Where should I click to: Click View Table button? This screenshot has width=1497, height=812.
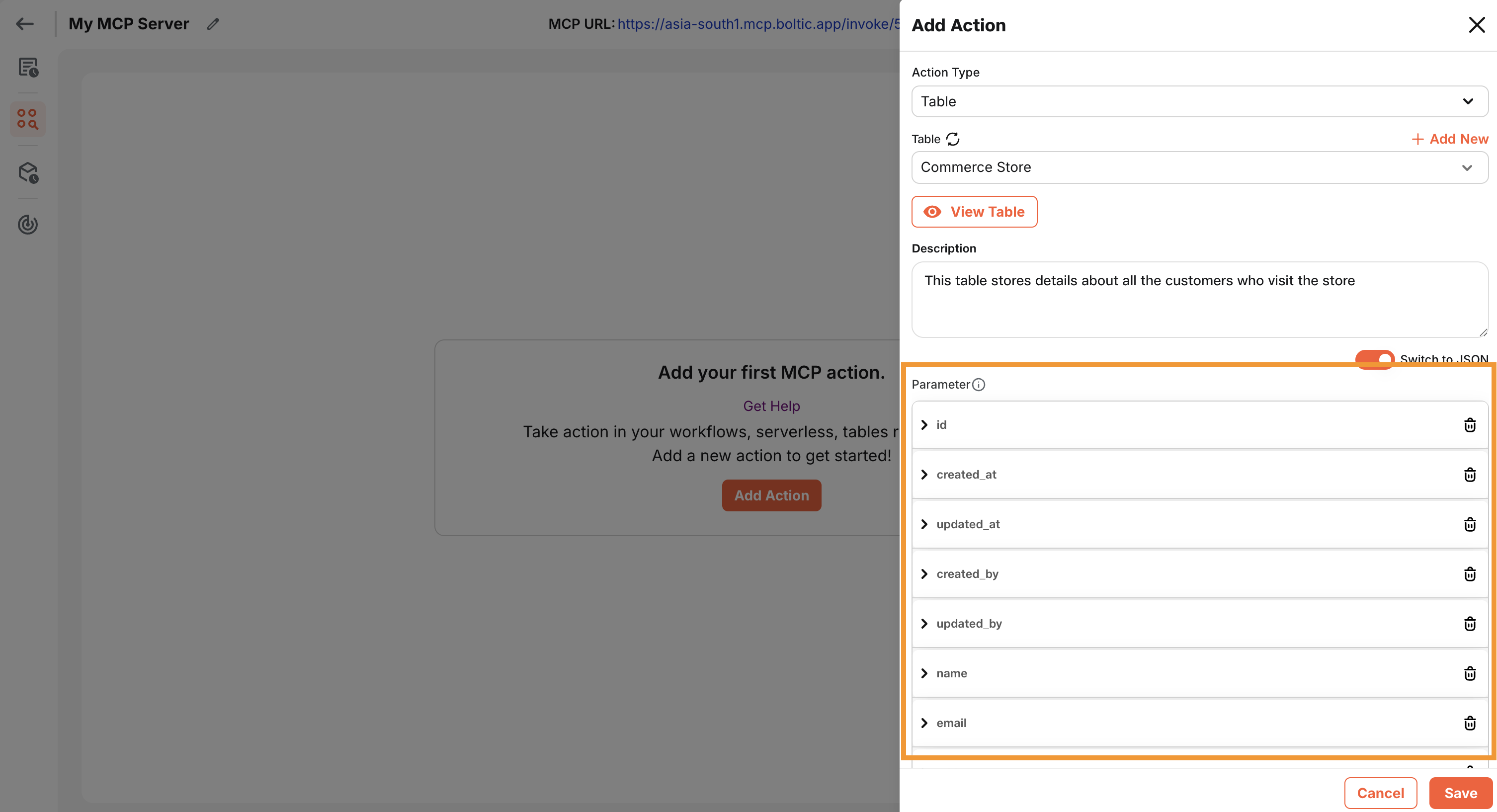pyautogui.click(x=974, y=212)
